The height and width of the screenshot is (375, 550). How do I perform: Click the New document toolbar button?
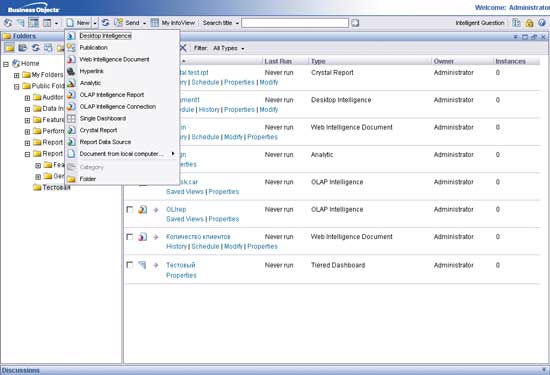[78, 23]
